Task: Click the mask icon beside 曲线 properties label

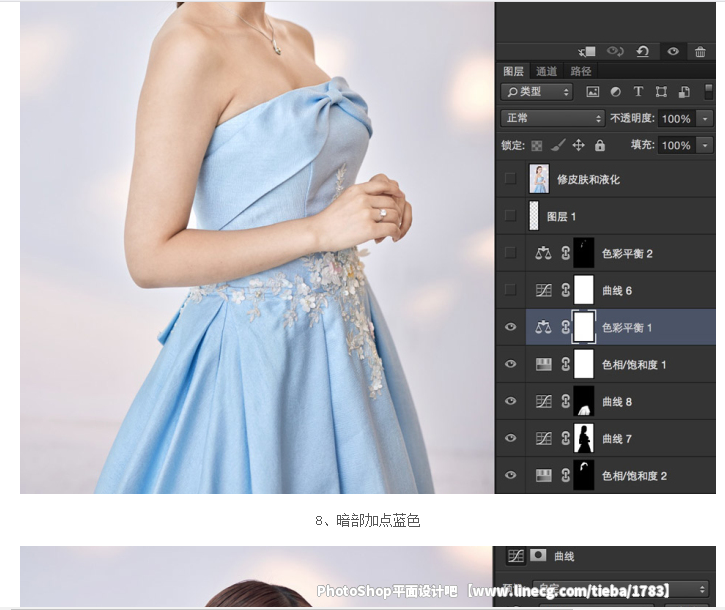Action: (x=538, y=555)
